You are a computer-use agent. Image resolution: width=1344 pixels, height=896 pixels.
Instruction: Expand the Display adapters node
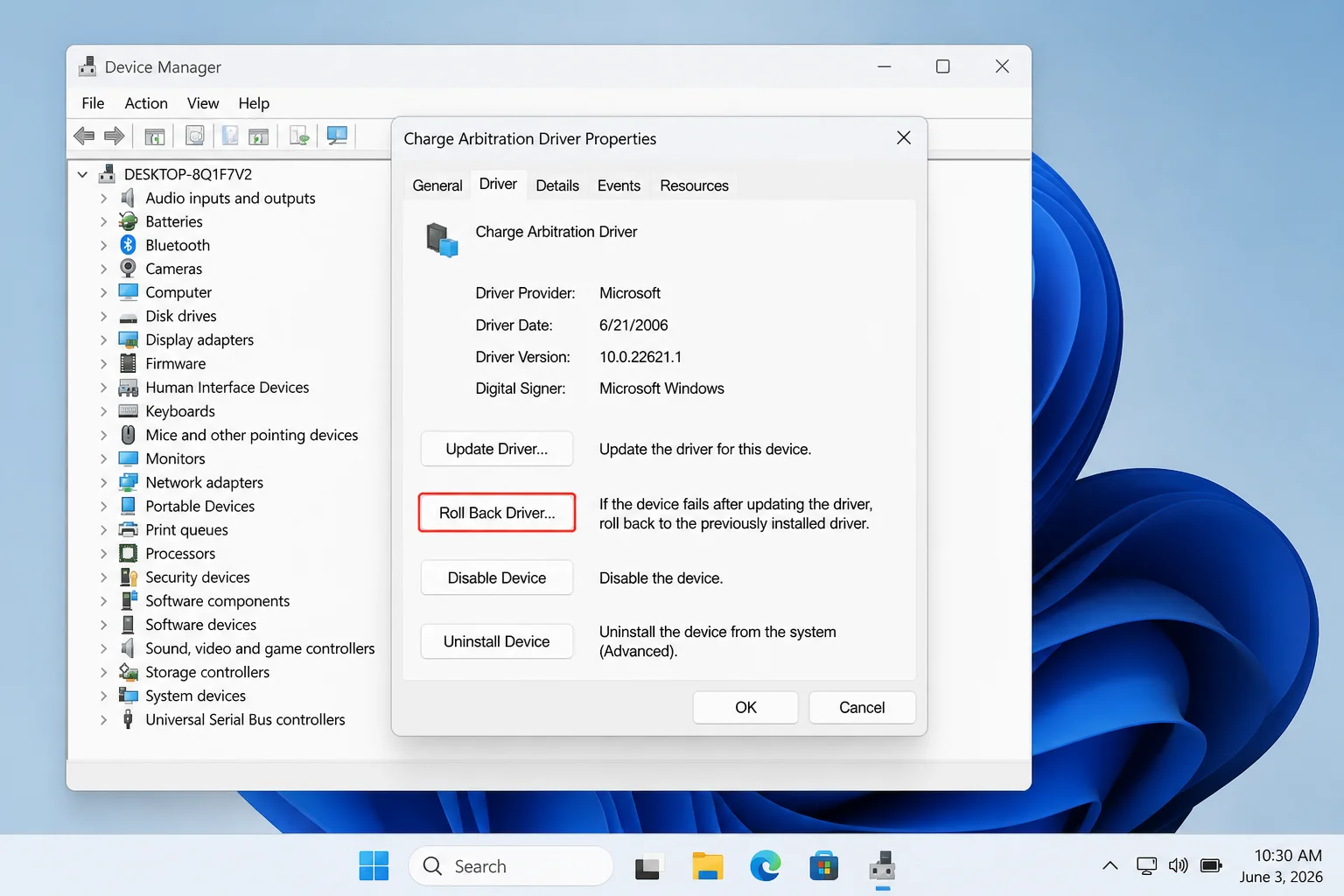(x=103, y=339)
